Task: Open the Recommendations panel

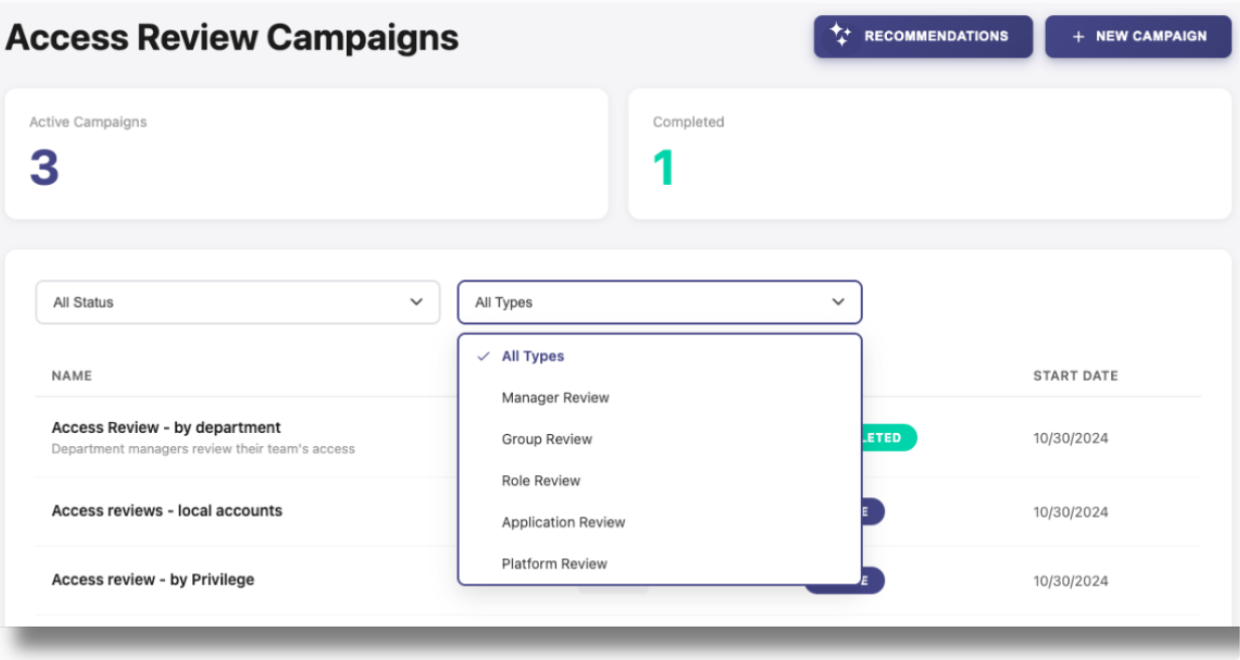Action: (922, 36)
